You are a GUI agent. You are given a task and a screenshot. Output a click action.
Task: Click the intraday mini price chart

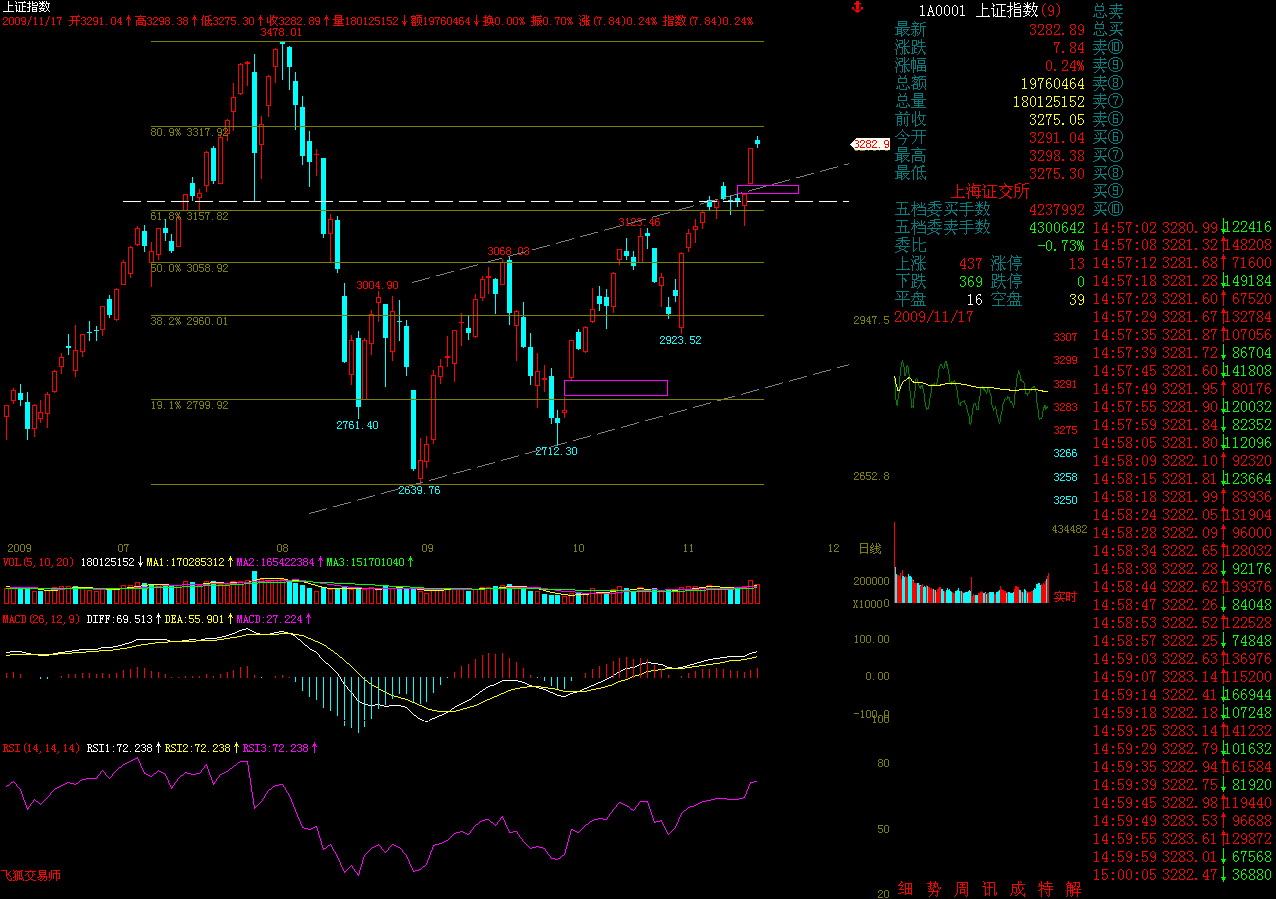(970, 392)
